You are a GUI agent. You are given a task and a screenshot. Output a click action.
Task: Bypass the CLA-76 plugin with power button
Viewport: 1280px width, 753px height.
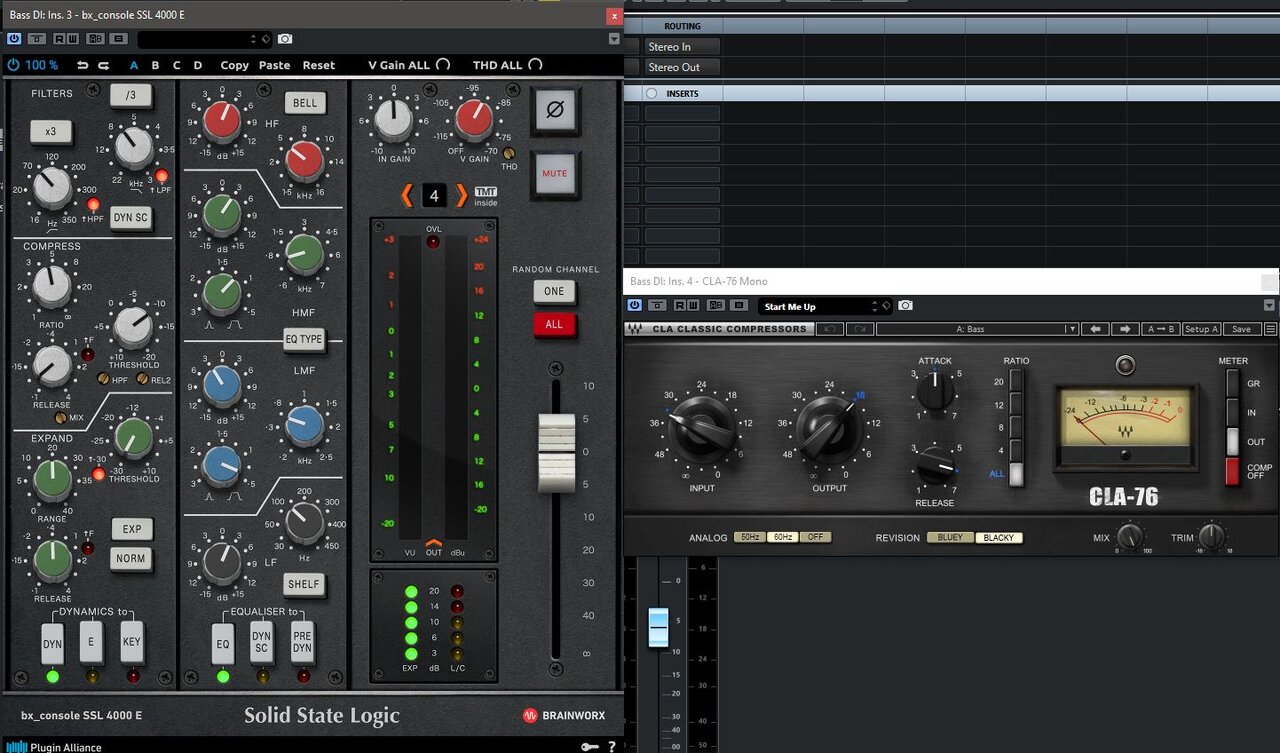tap(634, 306)
